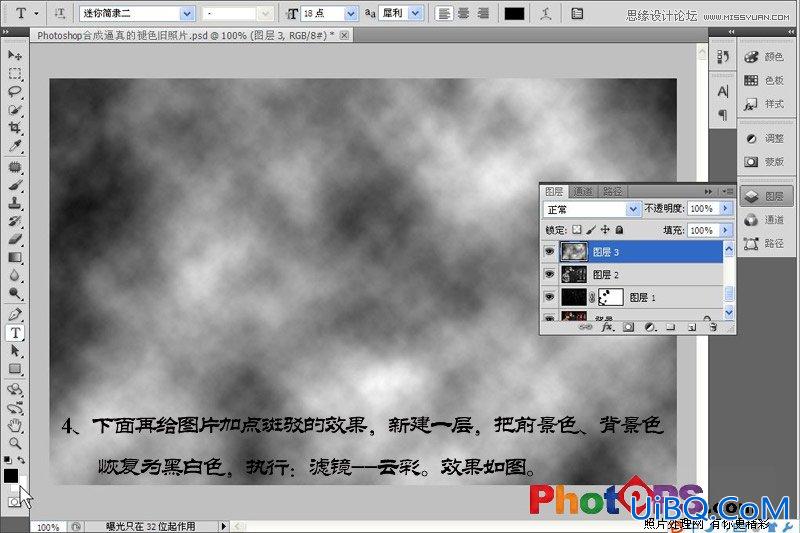Image resolution: width=800 pixels, height=533 pixels.
Task: Open the Layers panel flyout menu
Action: tap(728, 192)
